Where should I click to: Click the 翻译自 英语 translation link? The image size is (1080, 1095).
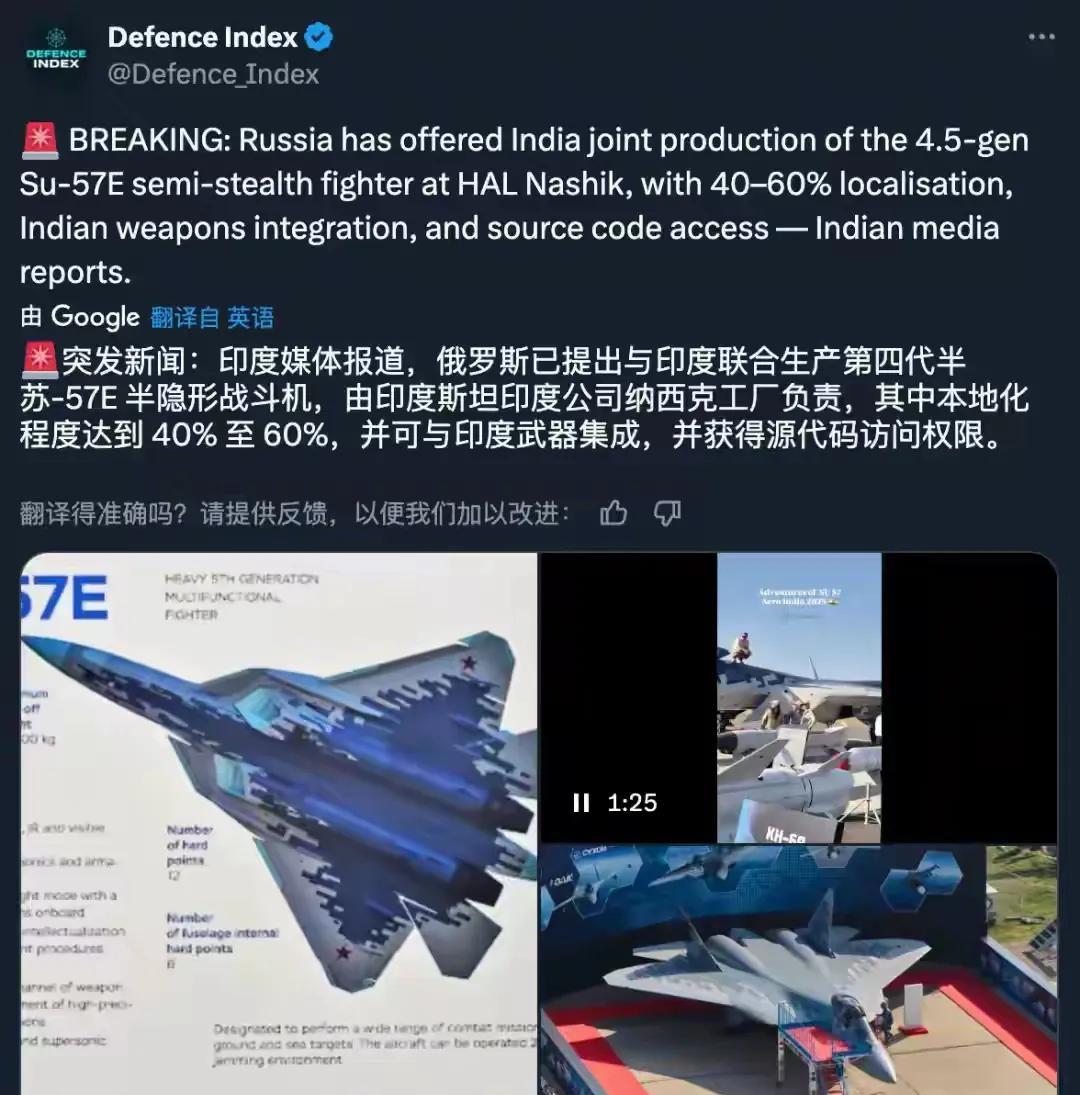tap(212, 318)
